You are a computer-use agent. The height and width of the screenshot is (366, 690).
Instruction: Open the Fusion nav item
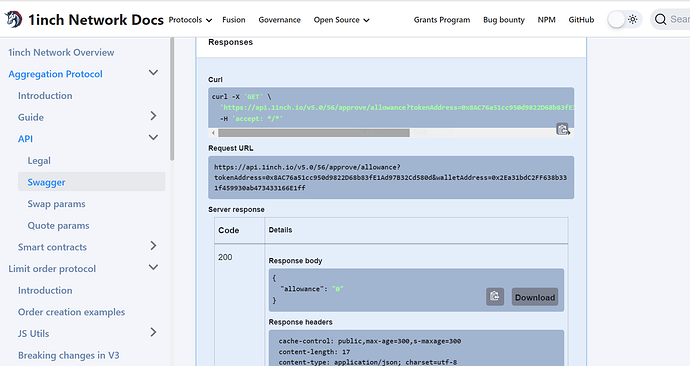click(234, 20)
